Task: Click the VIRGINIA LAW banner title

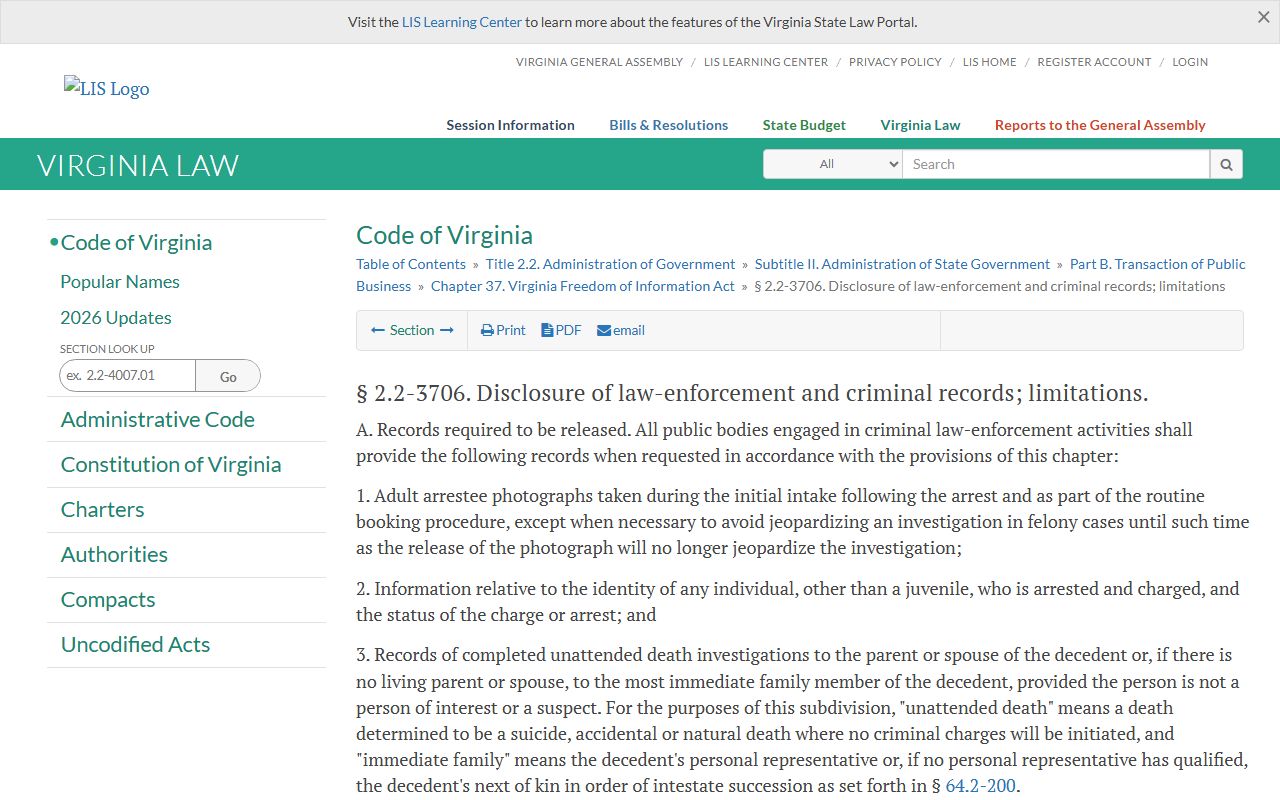Action: (138, 165)
